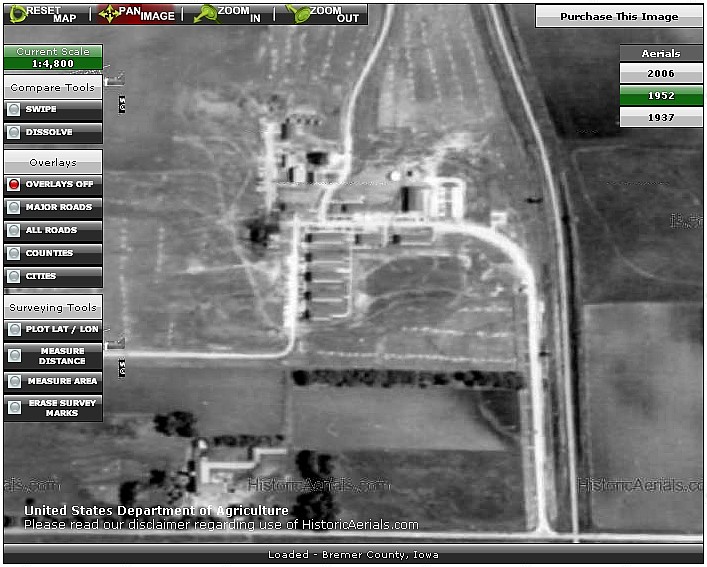Screen dimensions: 707x567
Task: Enable the Major Roads overlay
Action: (53, 207)
